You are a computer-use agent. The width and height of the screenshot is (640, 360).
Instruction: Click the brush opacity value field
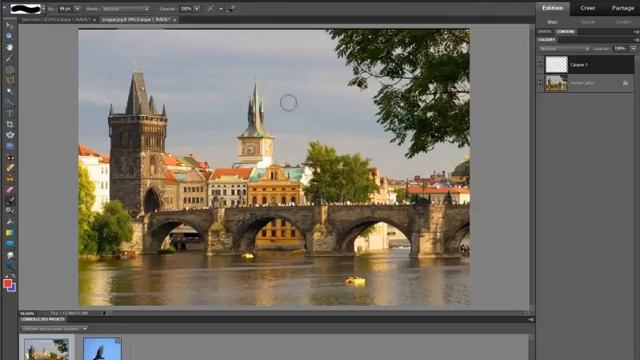click(186, 9)
